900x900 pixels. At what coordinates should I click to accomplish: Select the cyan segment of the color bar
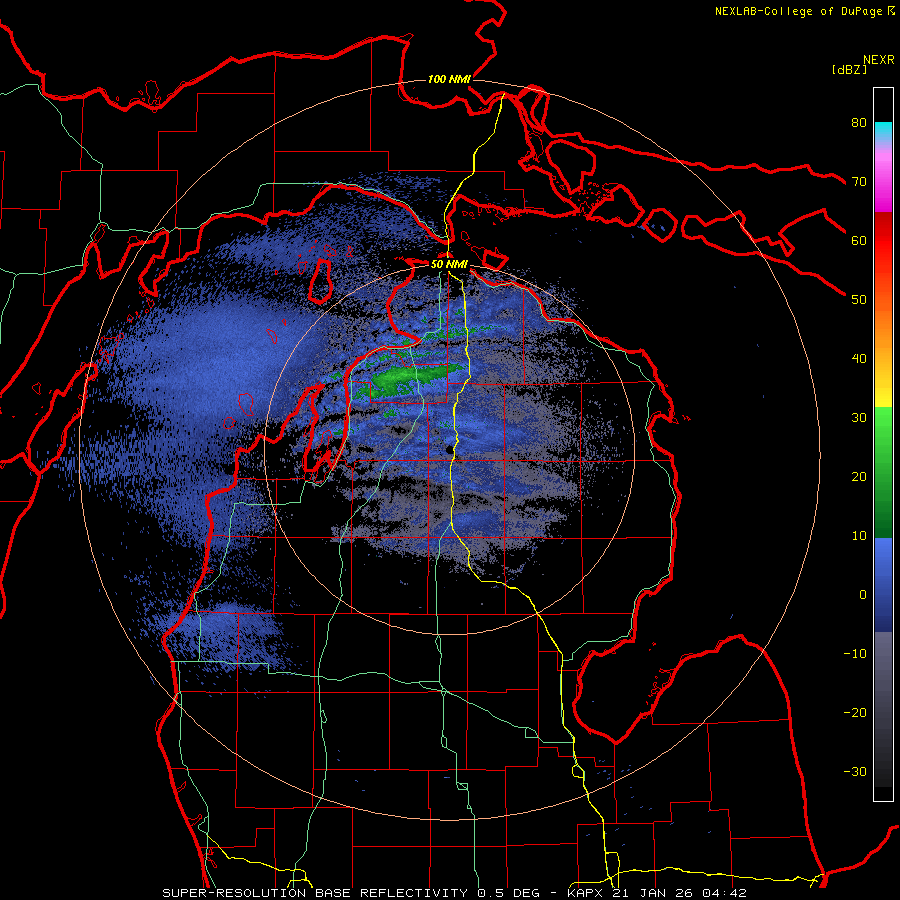point(883,132)
